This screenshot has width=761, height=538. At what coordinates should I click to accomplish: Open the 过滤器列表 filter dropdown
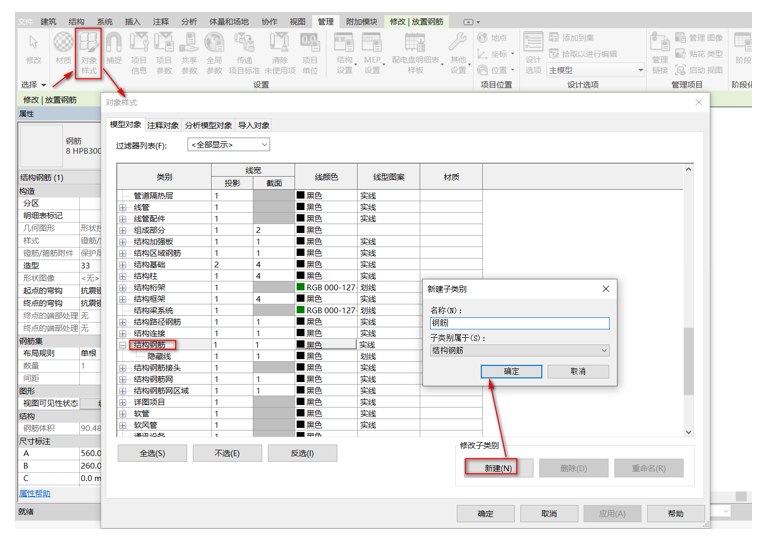(229, 146)
